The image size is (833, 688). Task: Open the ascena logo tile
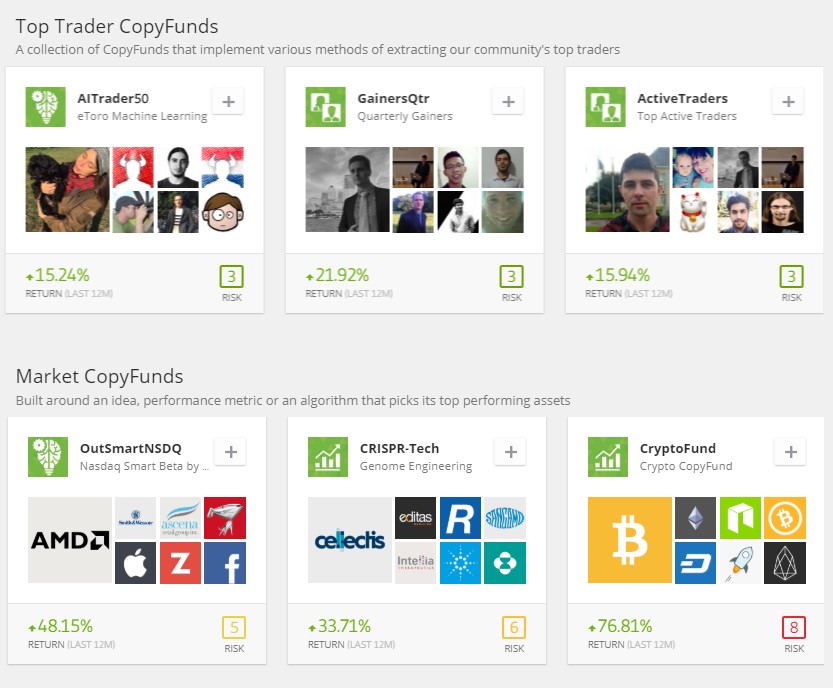[181, 518]
